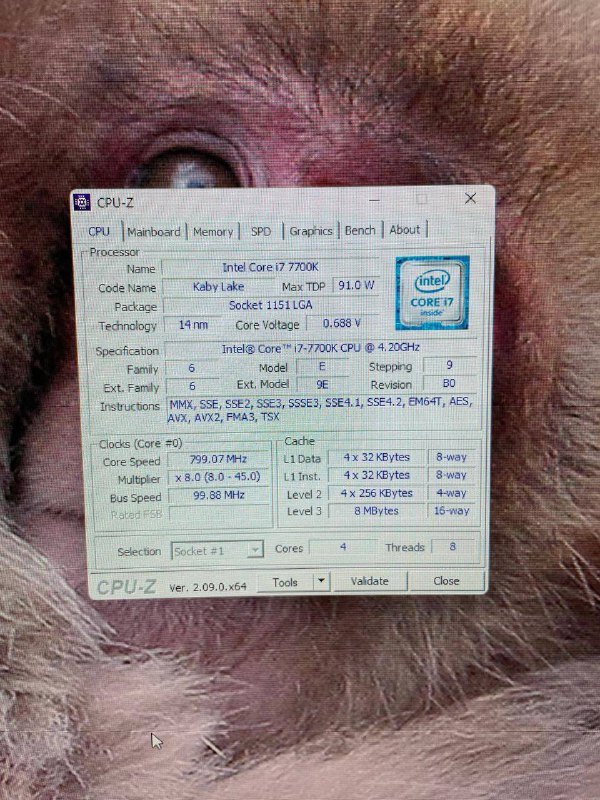Go to the Graphics tab
Screen dimensions: 600x800
[311, 231]
